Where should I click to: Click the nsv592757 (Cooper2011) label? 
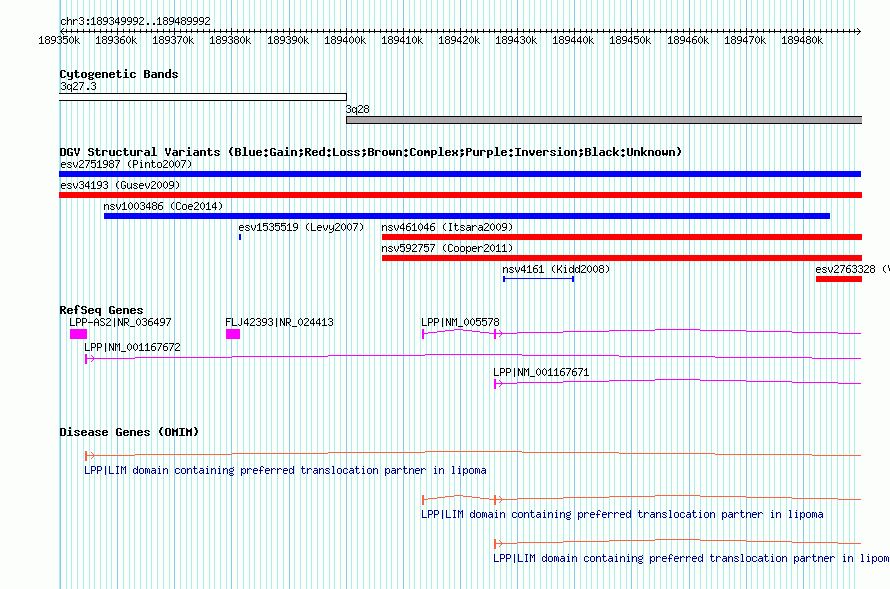[x=447, y=249]
